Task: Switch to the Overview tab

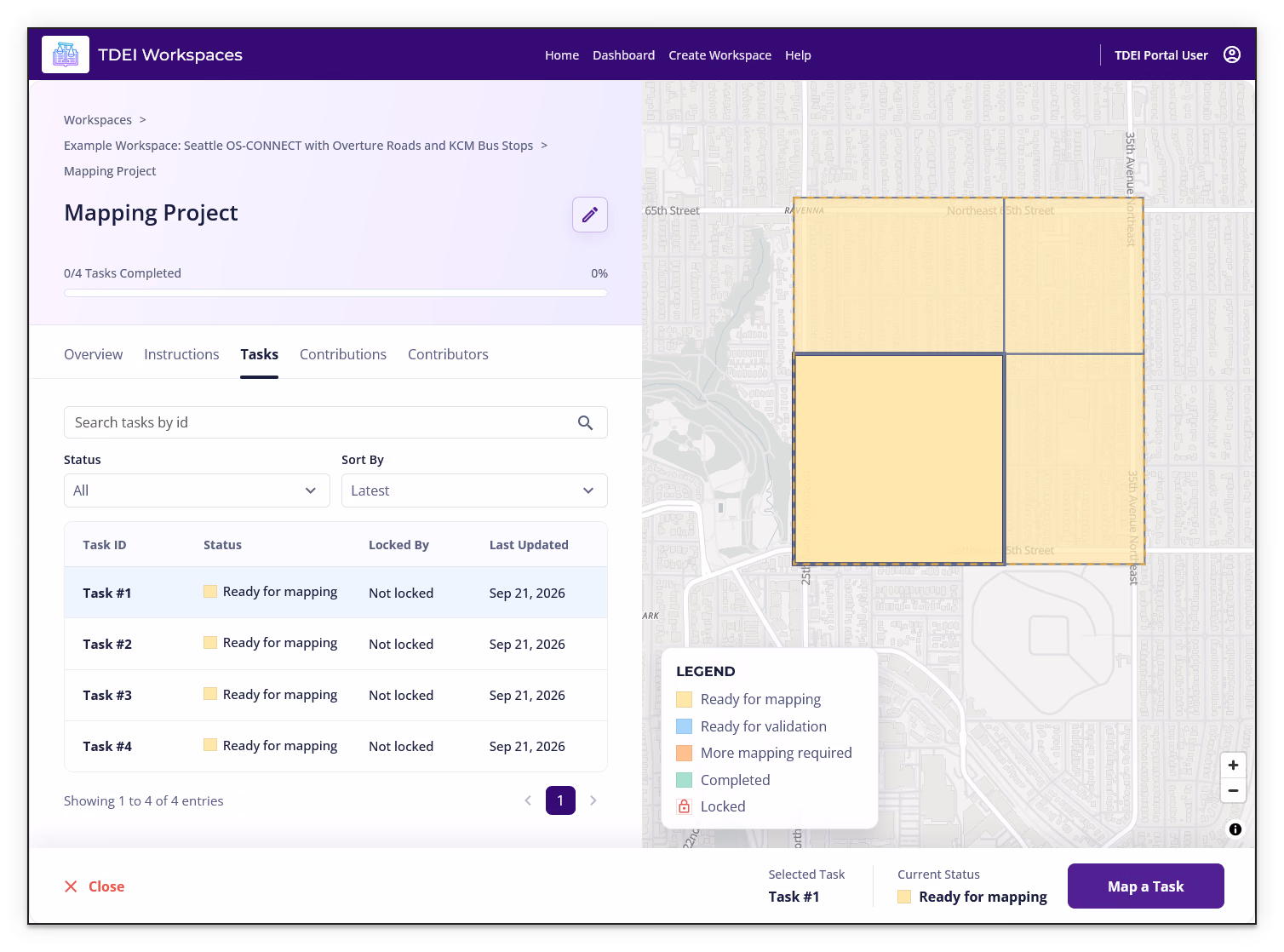Action: tap(93, 354)
